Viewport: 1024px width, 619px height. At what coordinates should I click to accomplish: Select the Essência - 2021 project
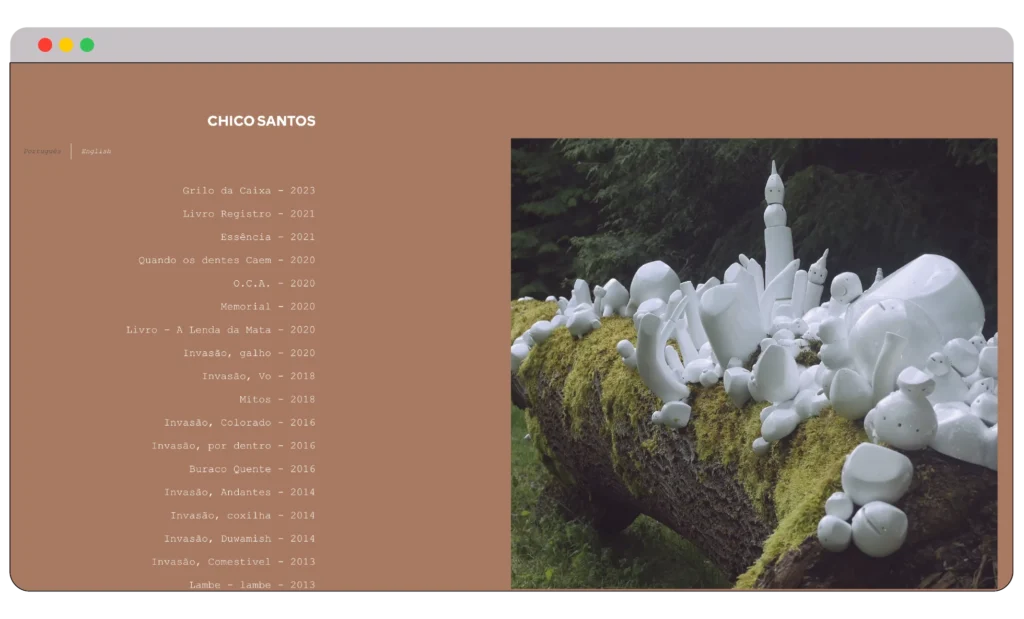pyautogui.click(x=267, y=237)
